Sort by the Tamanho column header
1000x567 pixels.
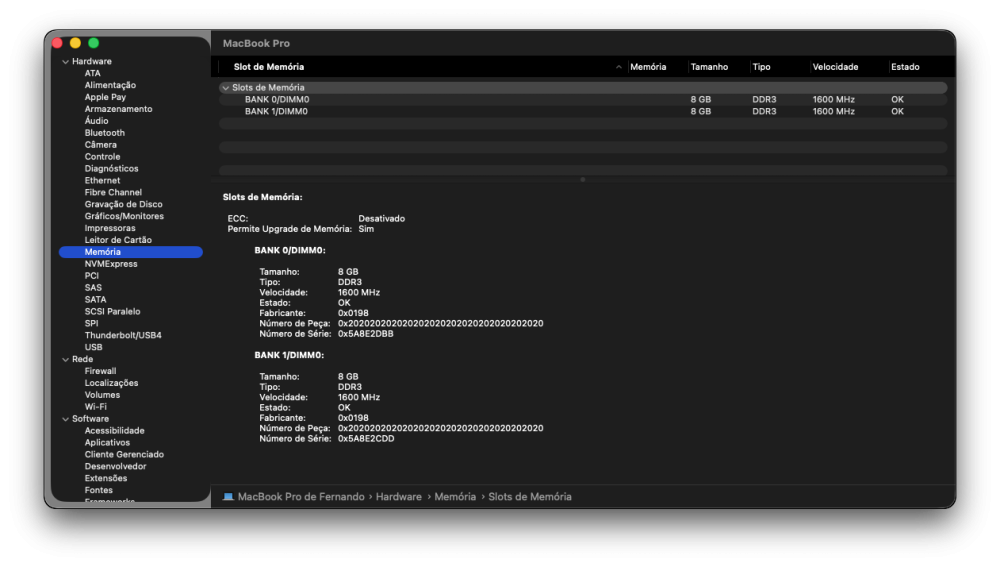pyautogui.click(x=709, y=67)
